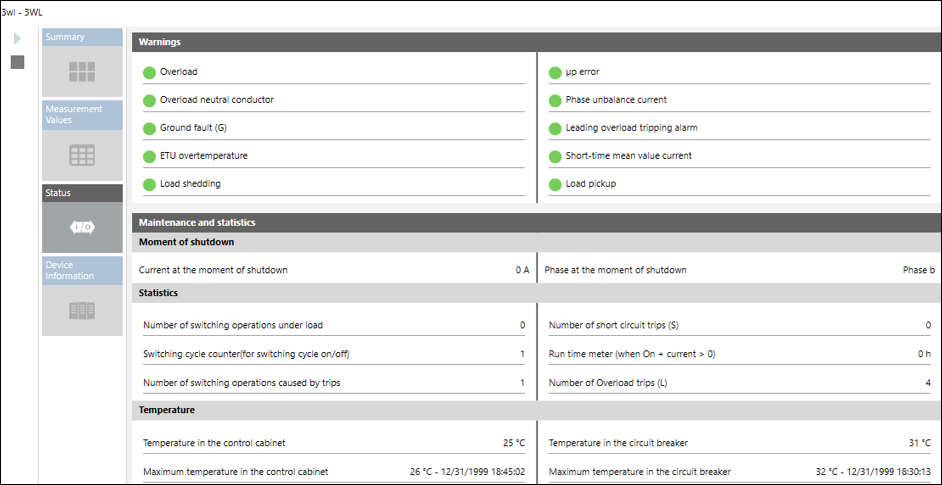Image resolution: width=942 pixels, height=485 pixels.
Task: Click the play arrow icon at top left
Action: point(17,39)
